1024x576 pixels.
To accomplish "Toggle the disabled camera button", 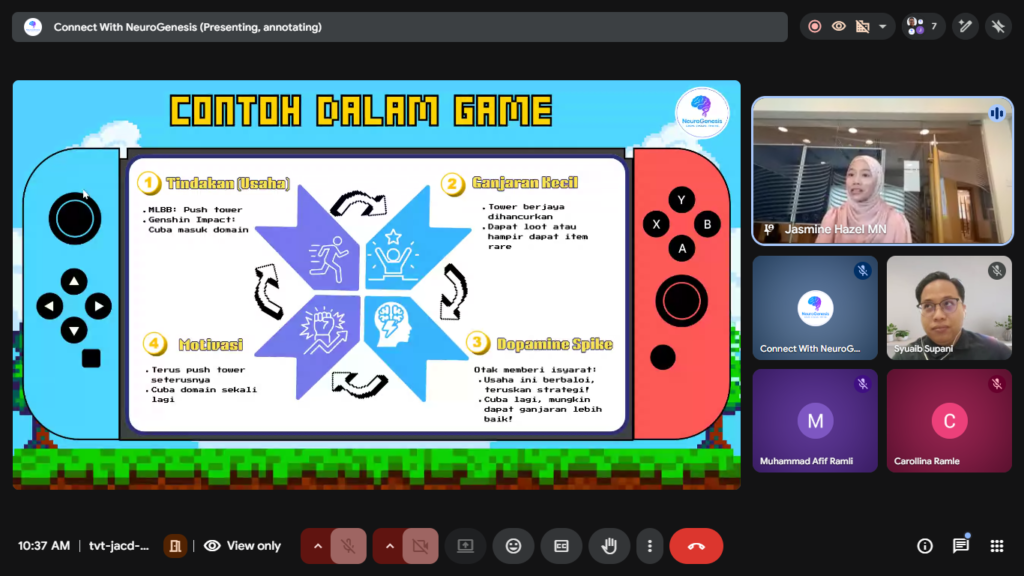I will [420, 546].
